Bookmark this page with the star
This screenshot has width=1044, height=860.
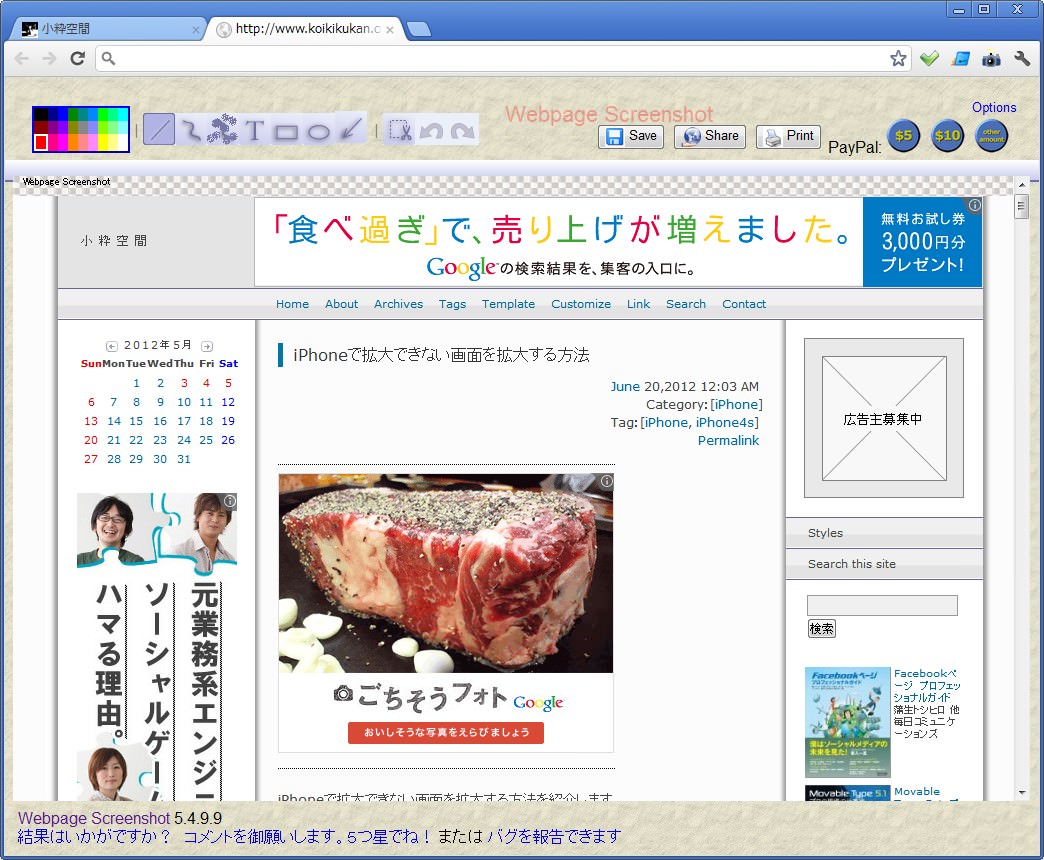(898, 59)
